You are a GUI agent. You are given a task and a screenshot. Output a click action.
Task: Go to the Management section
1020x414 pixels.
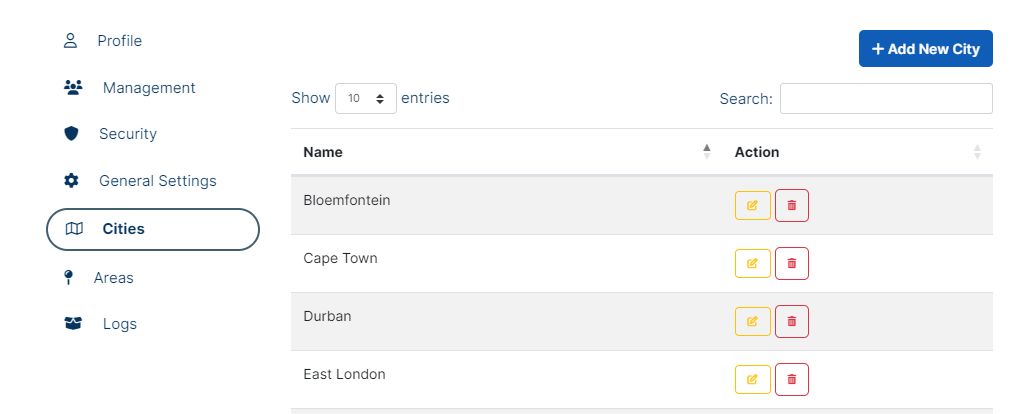[148, 88]
